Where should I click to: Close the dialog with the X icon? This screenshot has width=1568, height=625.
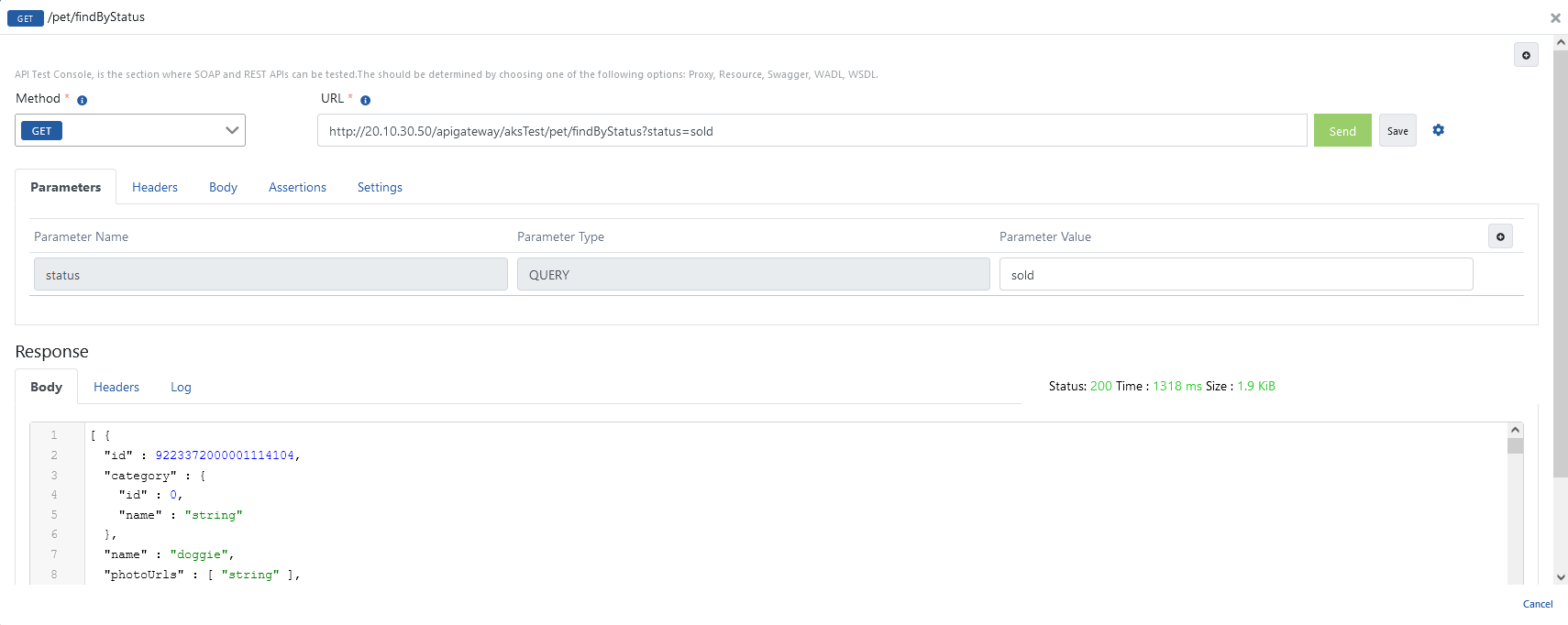[1555, 17]
